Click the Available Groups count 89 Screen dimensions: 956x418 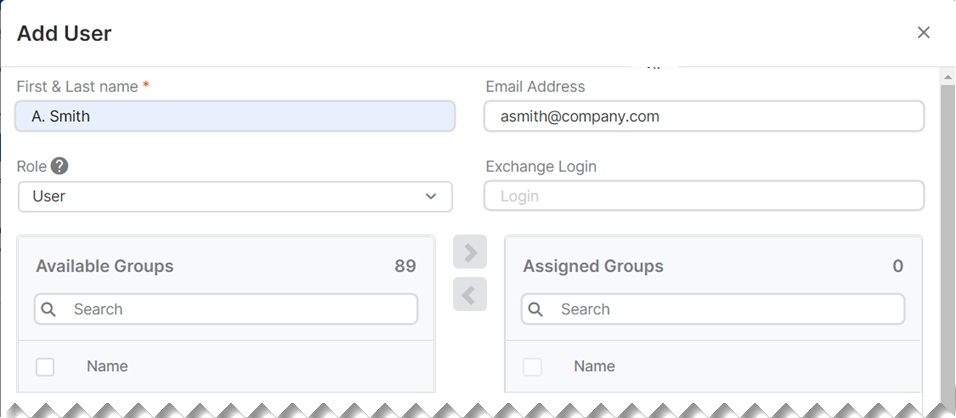(x=405, y=266)
